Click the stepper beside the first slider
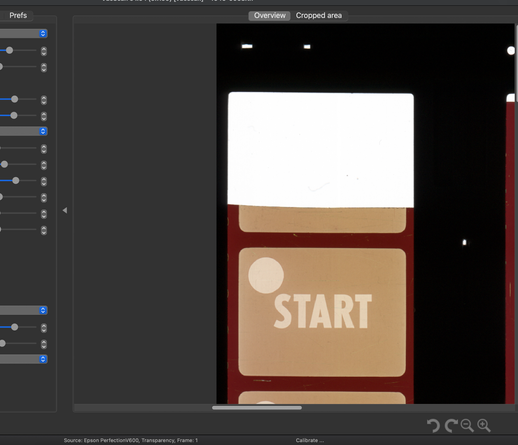The image size is (518, 445). [44, 51]
